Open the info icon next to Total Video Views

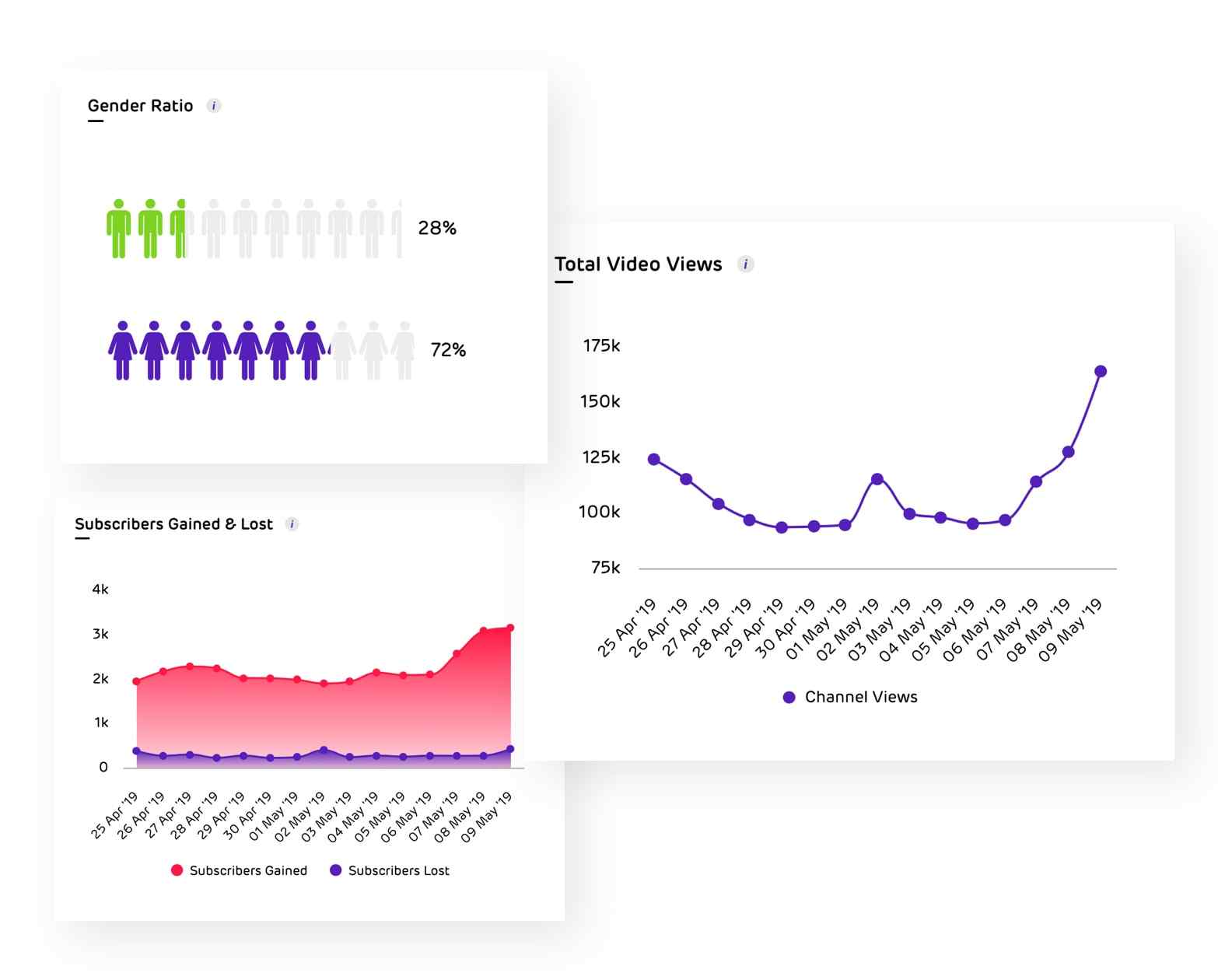coord(745,264)
